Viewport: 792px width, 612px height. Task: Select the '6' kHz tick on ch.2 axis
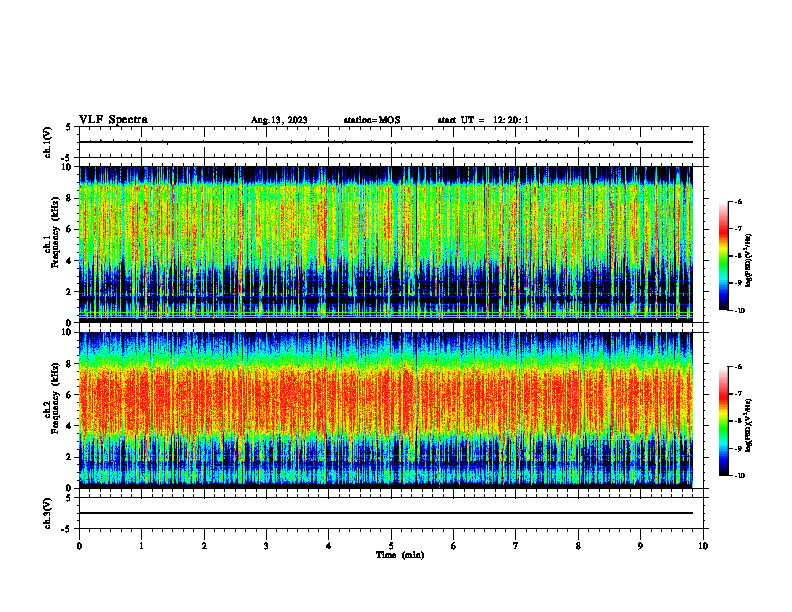click(70, 395)
